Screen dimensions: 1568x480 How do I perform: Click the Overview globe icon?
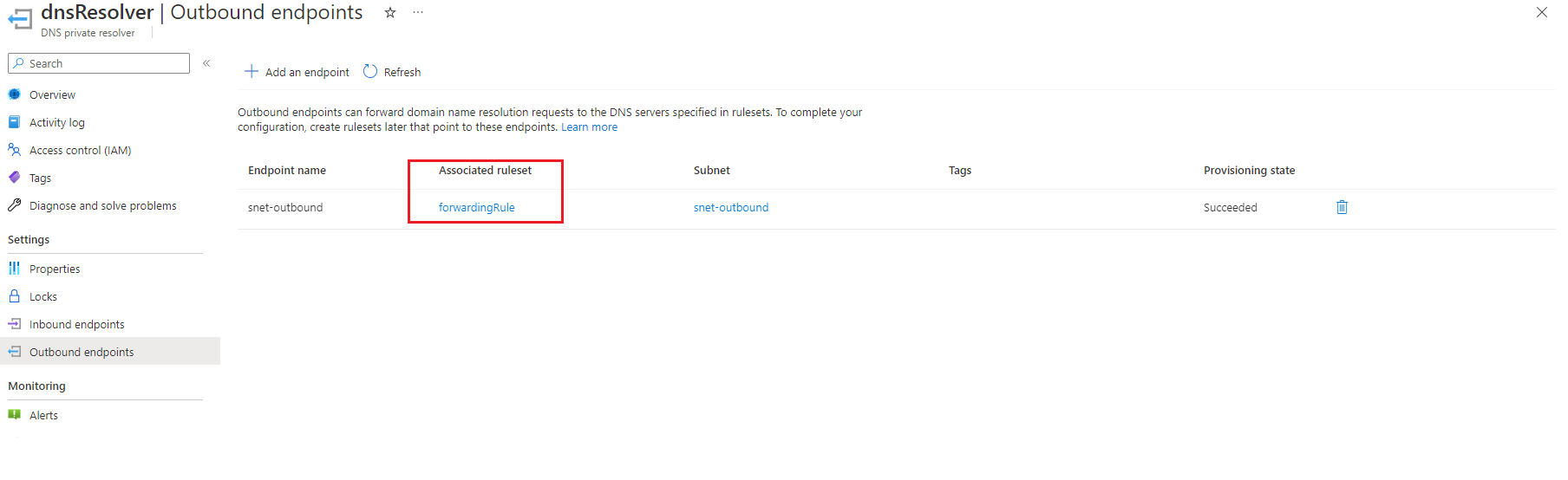point(14,94)
